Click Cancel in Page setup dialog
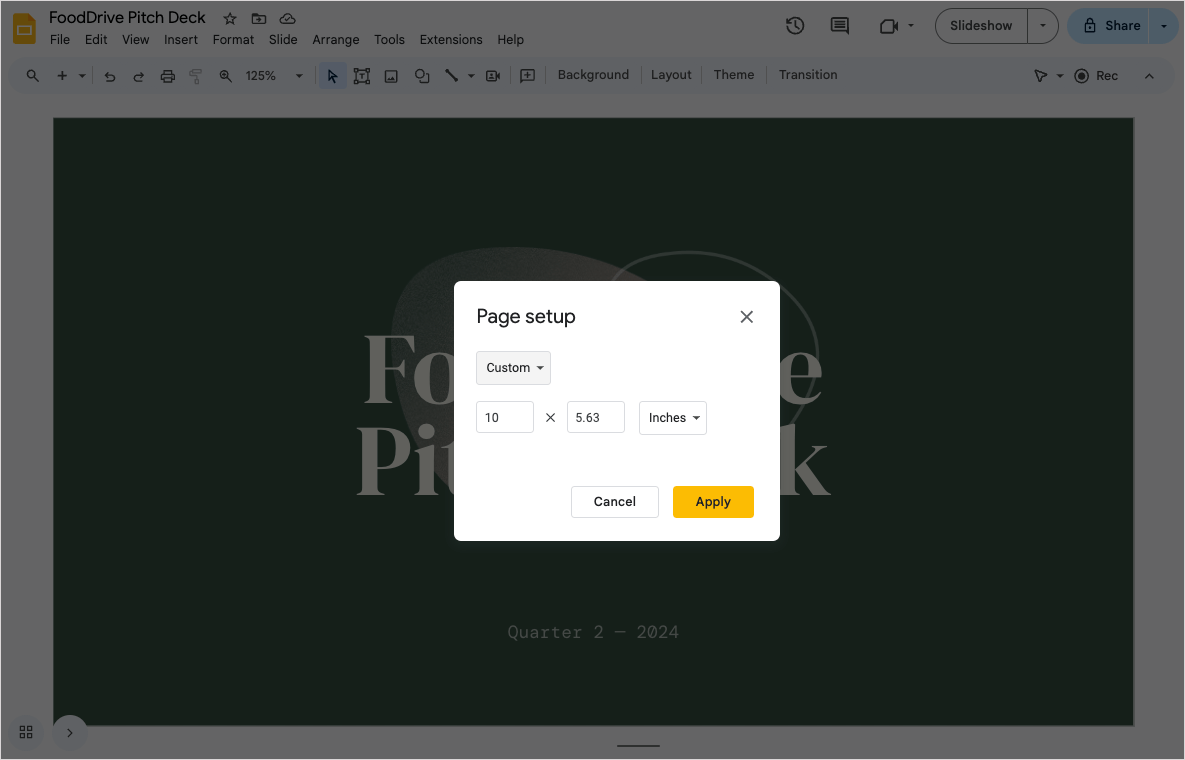Image resolution: width=1185 pixels, height=760 pixels. coord(614,502)
